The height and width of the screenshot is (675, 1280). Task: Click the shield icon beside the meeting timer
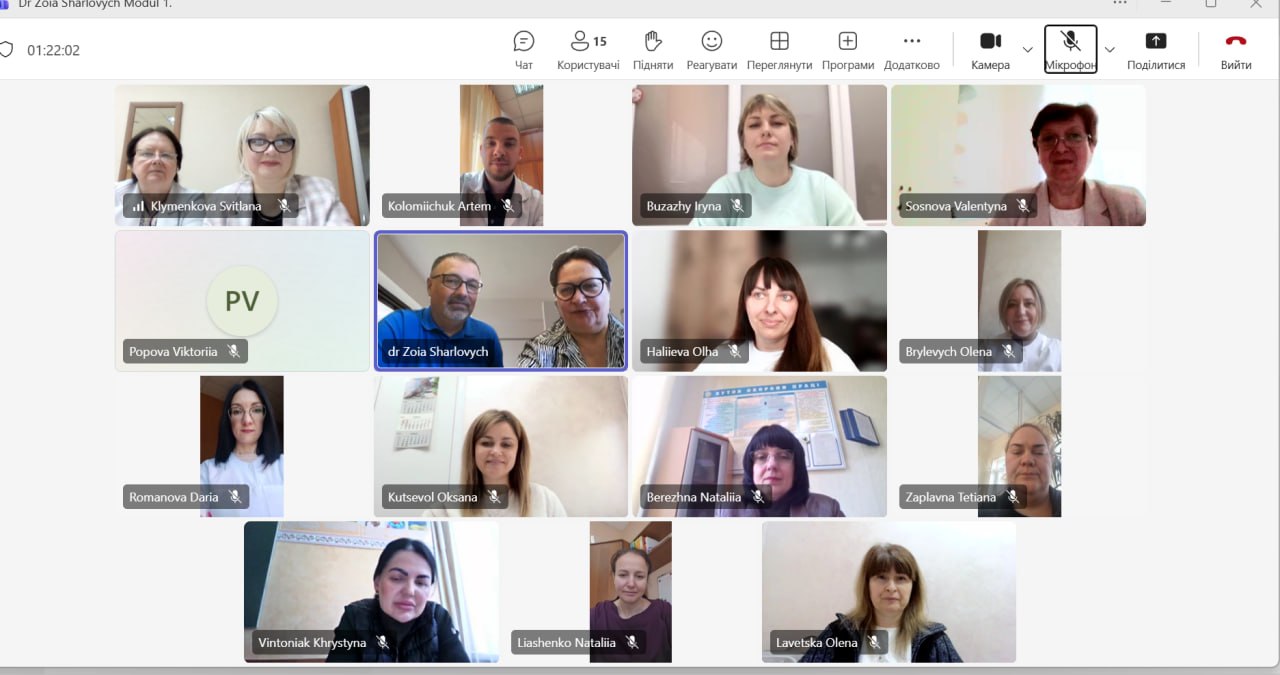coord(6,49)
